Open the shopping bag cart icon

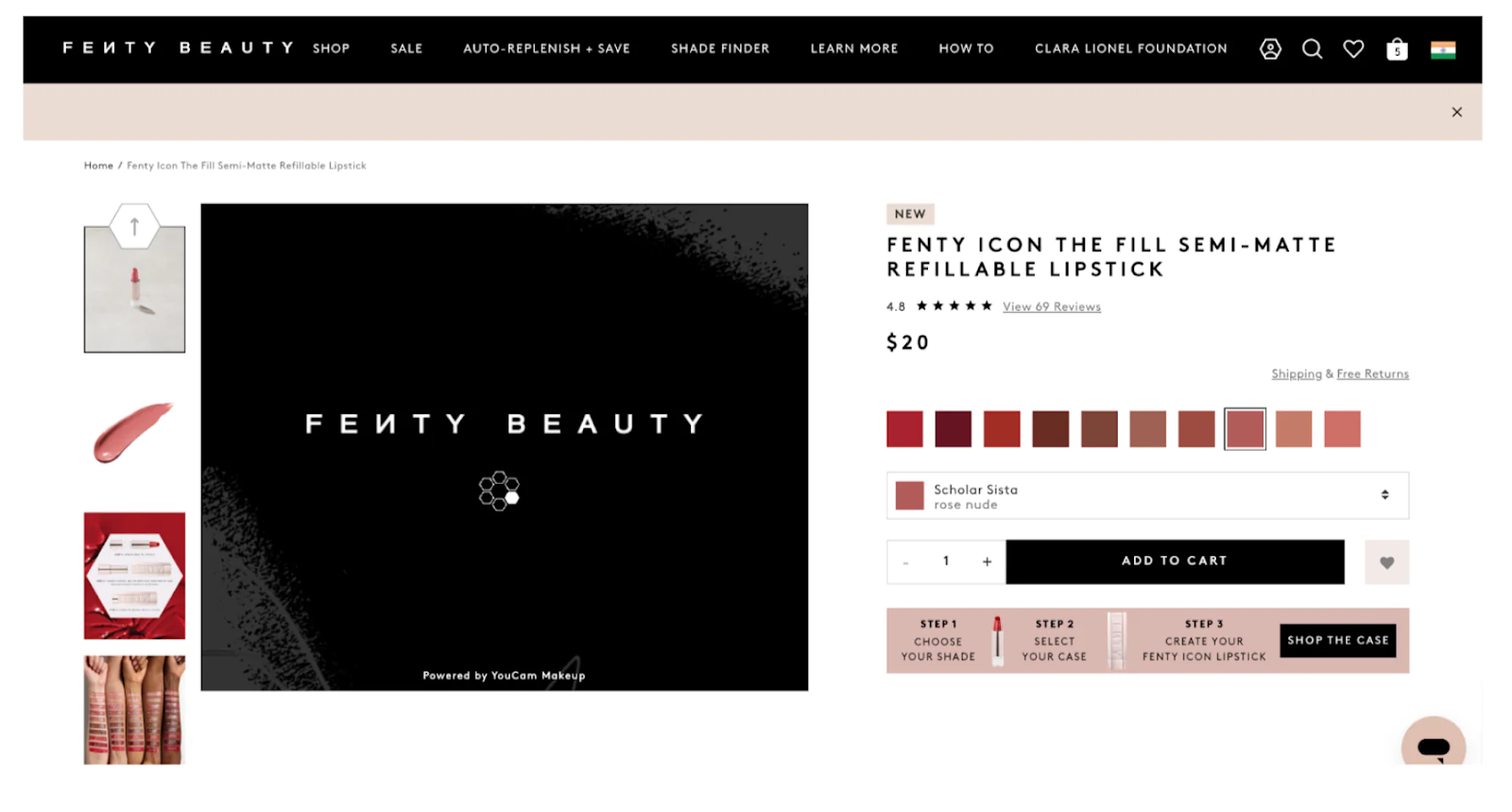pos(1397,49)
